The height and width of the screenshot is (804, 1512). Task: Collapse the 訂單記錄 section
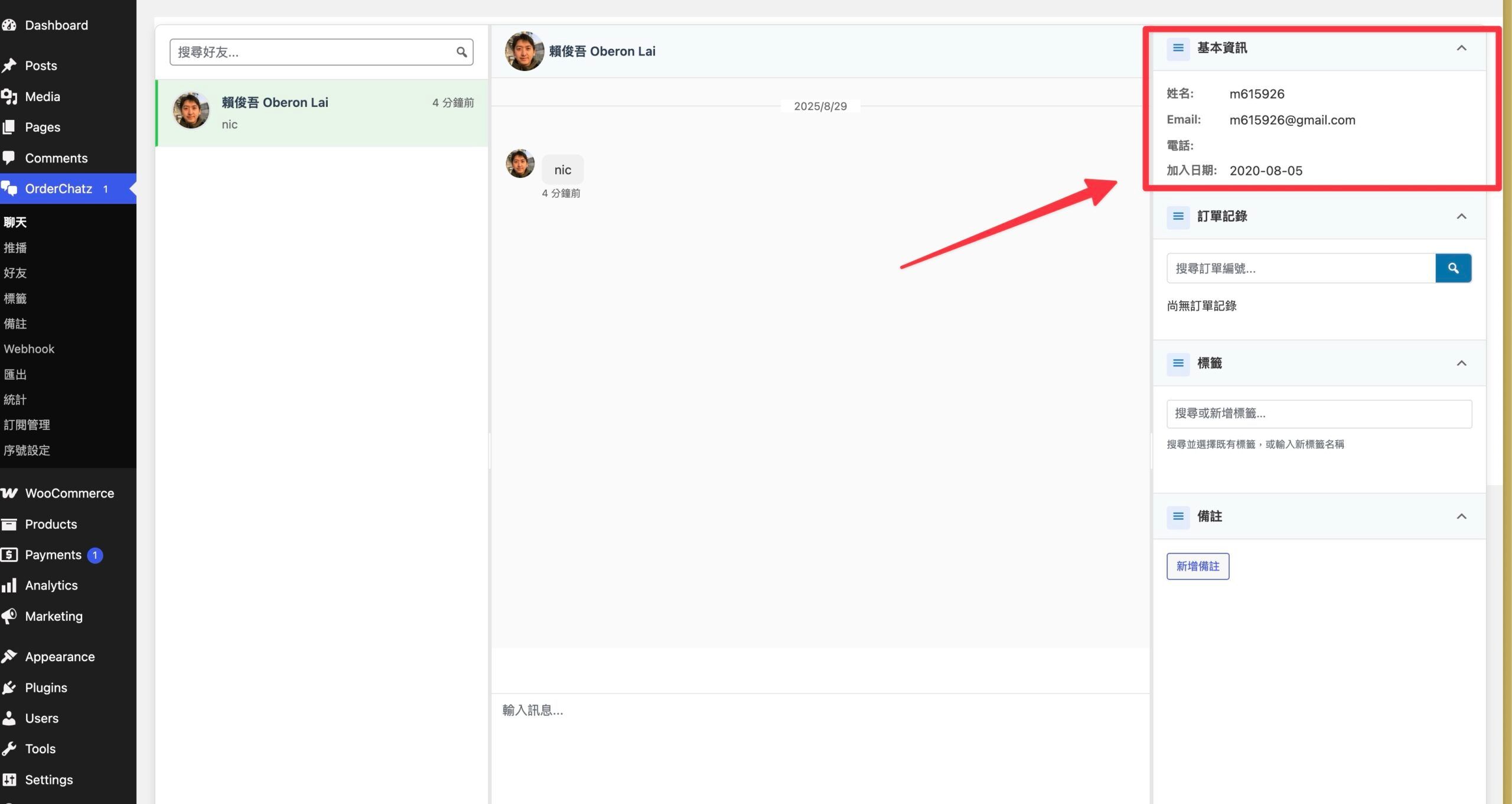tap(1461, 216)
